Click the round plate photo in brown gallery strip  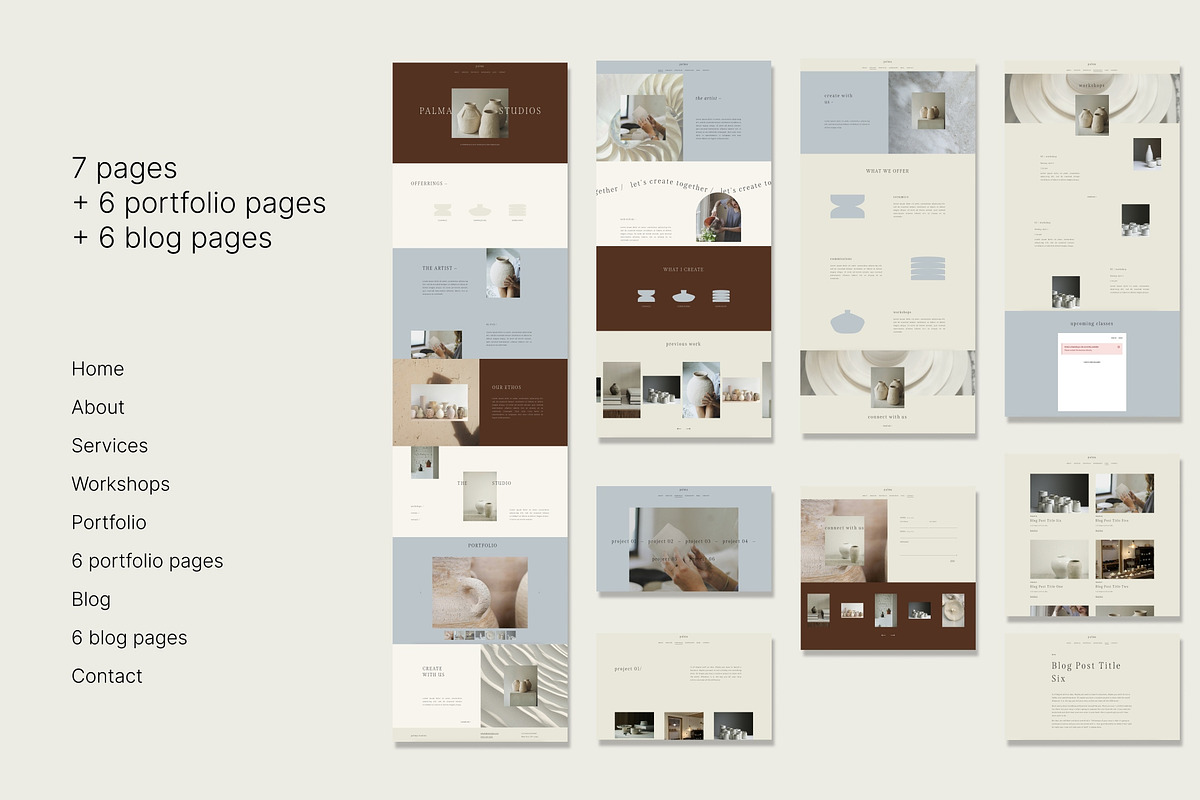[953, 610]
